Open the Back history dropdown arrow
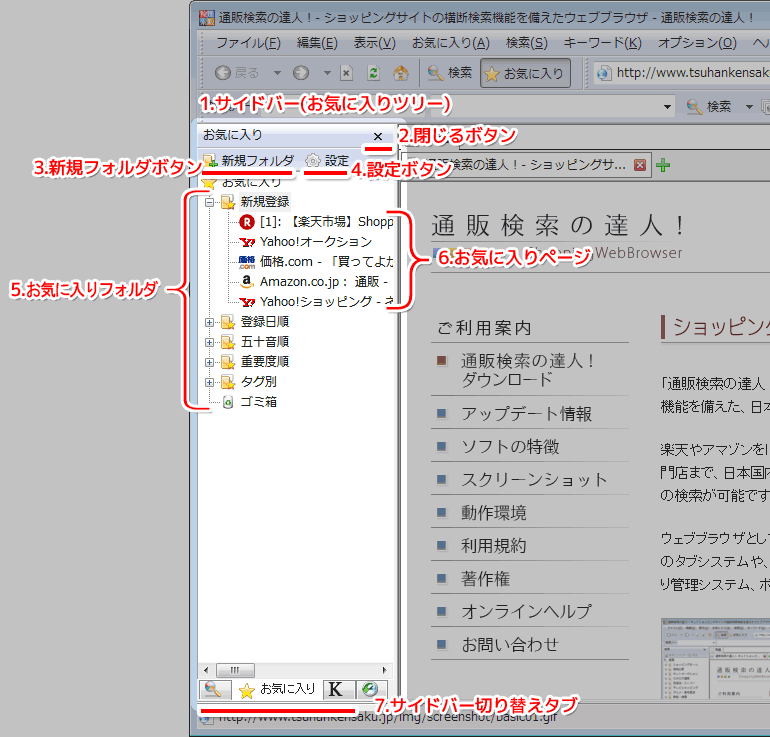Viewport: 770px width, 737px height. tap(277, 73)
